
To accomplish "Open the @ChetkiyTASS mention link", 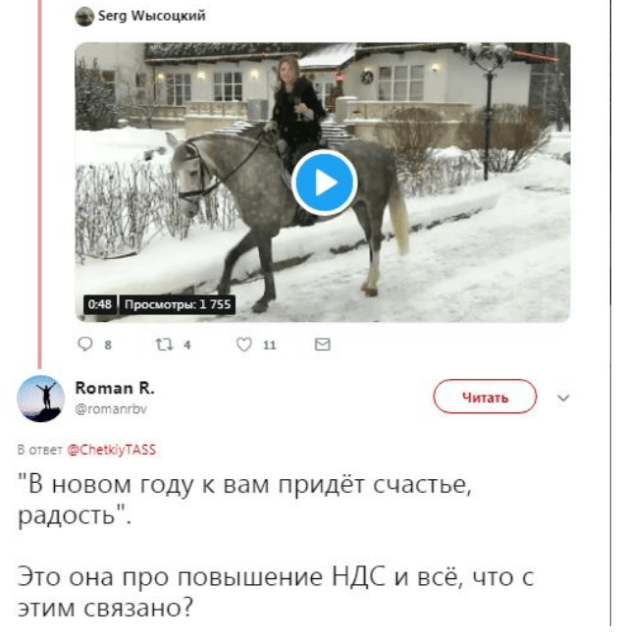I will [111, 450].
